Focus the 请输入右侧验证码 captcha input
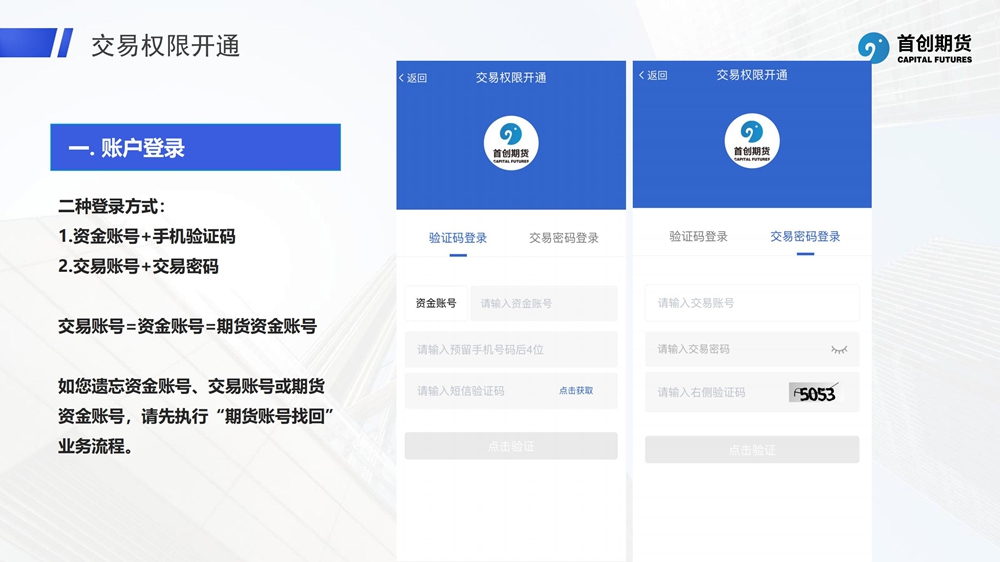This screenshot has height=562, width=1000. point(714,393)
